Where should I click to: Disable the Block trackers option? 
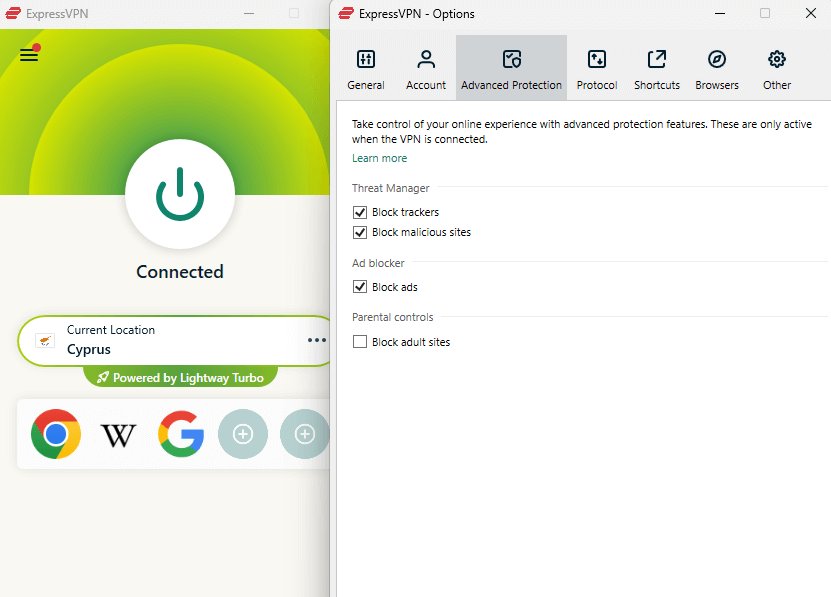pyautogui.click(x=359, y=212)
